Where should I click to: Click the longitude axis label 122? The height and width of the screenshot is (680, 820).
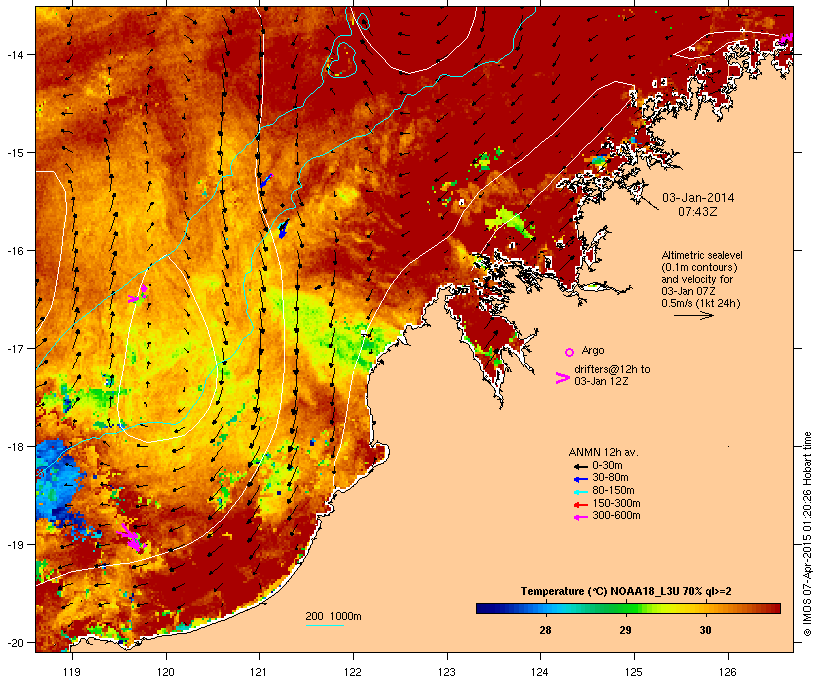tap(353, 672)
